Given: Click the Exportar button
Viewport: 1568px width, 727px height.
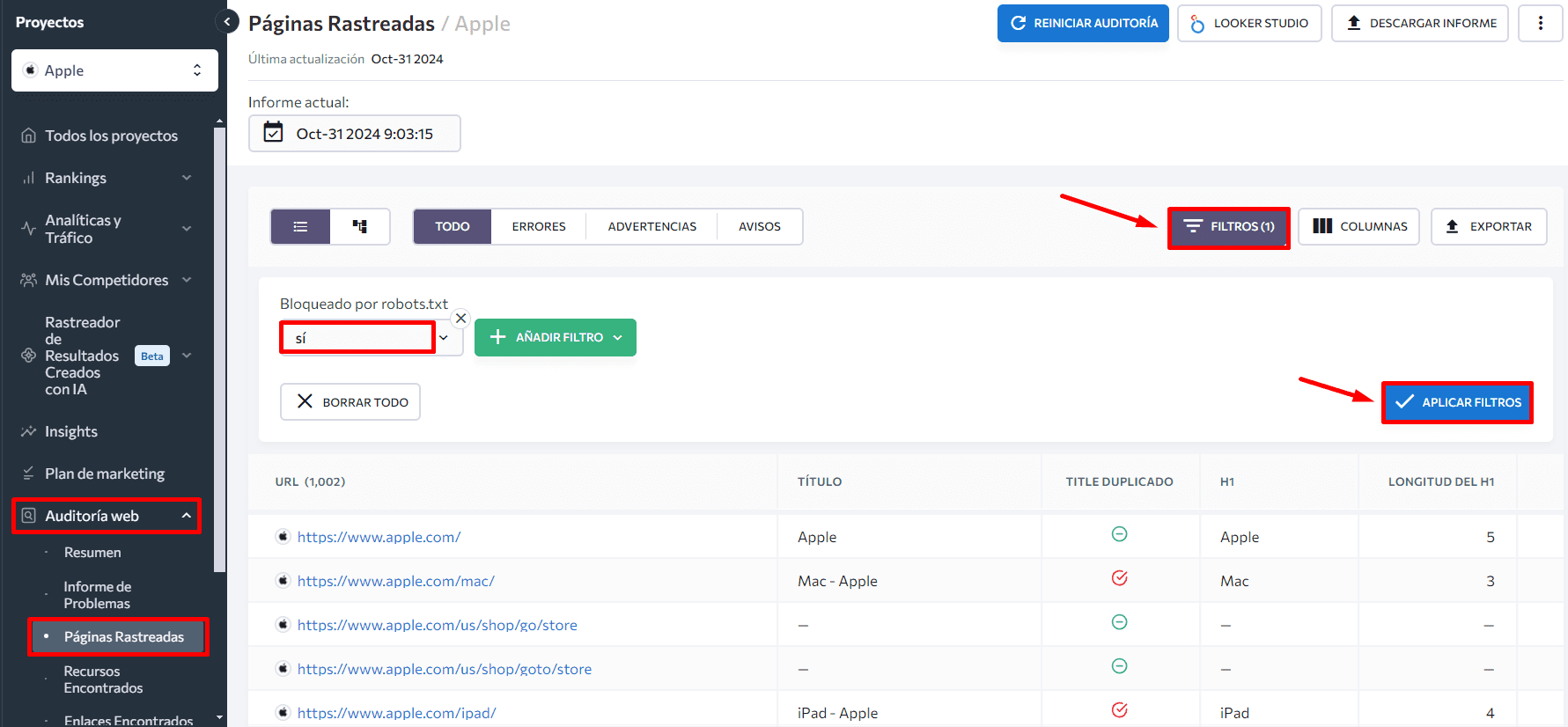Looking at the screenshot, I should coord(1489,226).
